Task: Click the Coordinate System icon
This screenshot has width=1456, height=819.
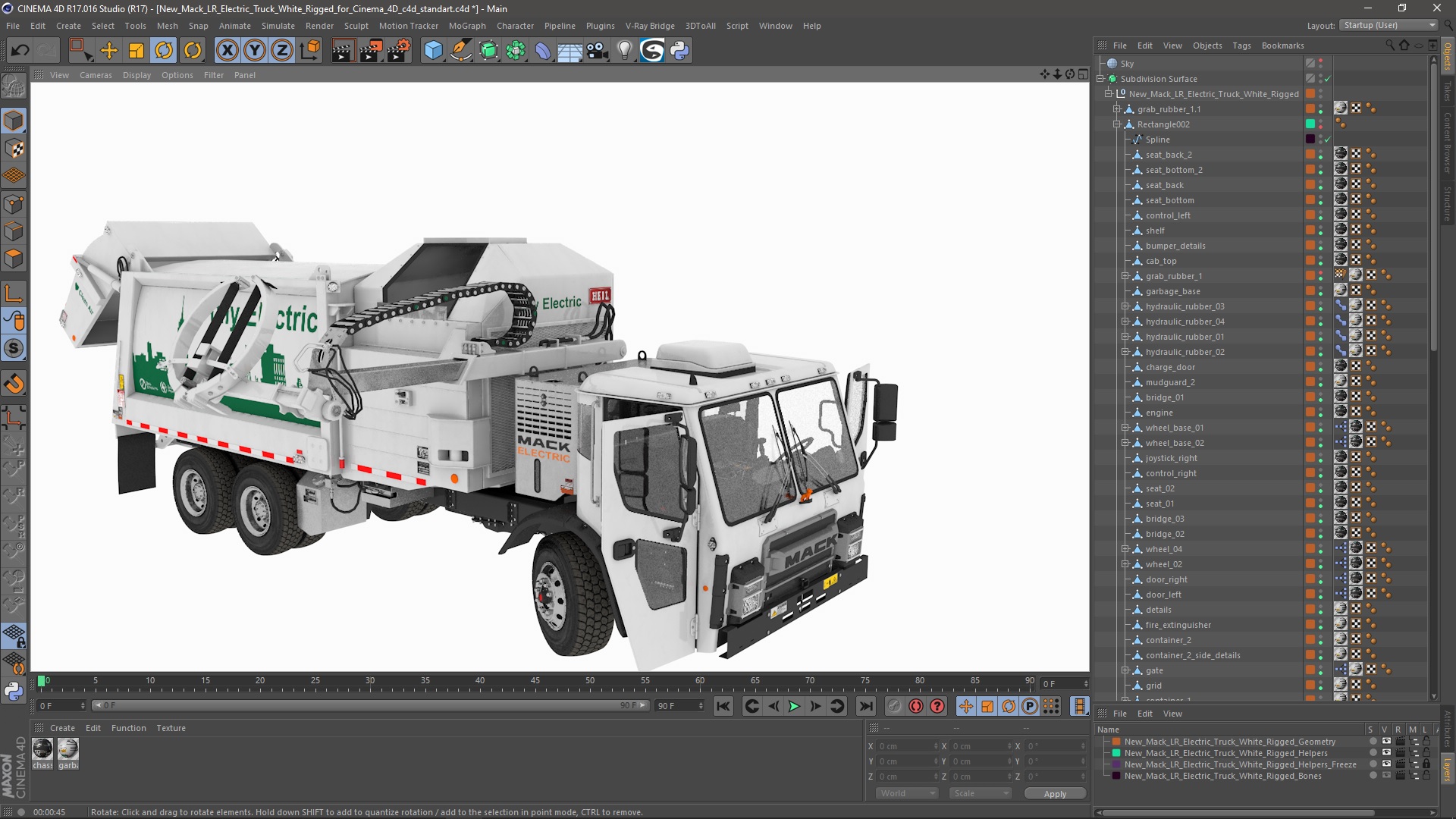Action: click(310, 51)
